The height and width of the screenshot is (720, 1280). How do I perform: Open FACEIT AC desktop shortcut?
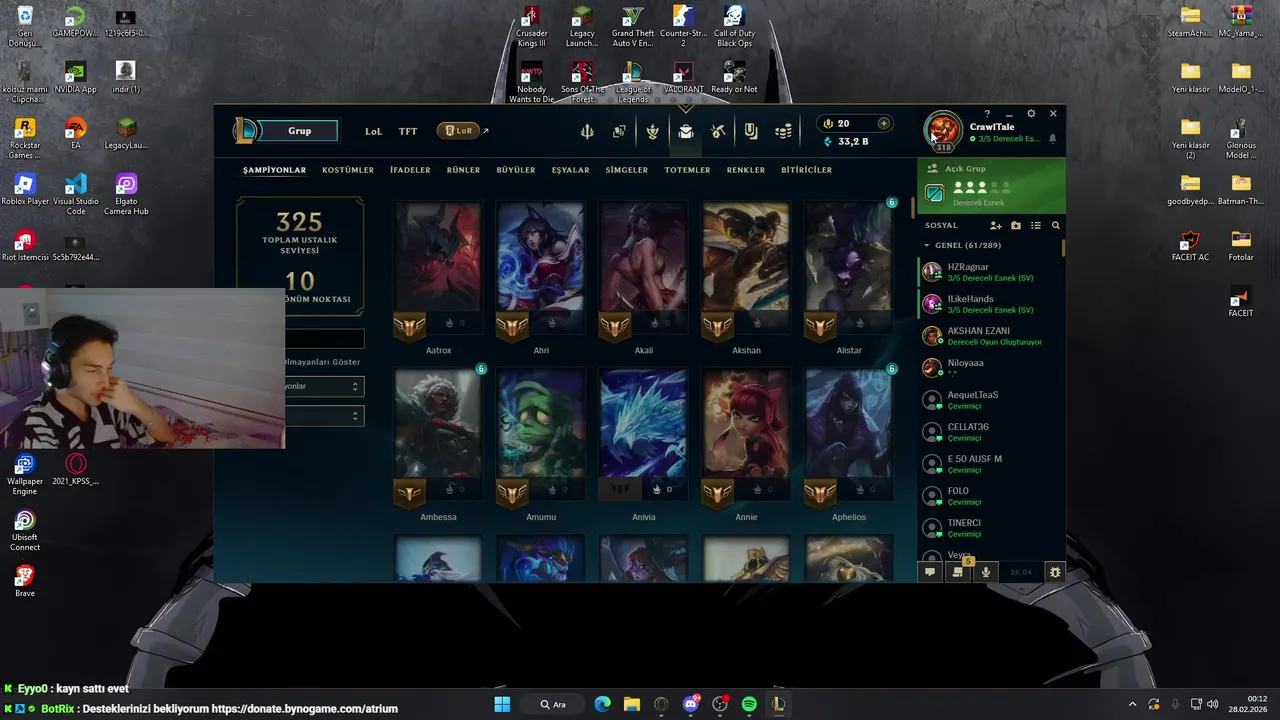1189,246
